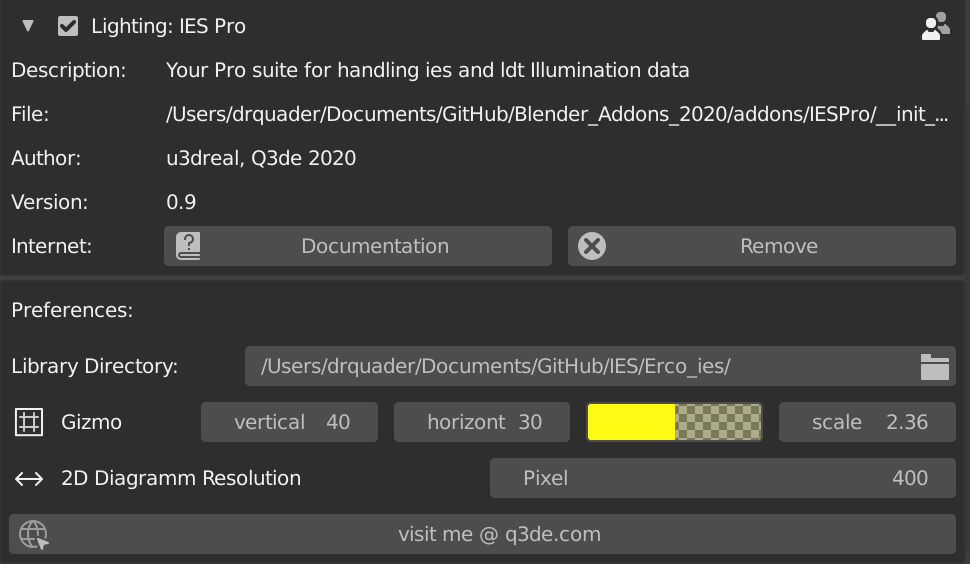The image size is (970, 564).
Task: Click the 2D Diagramm Resolution arrows icon
Action: click(28, 479)
